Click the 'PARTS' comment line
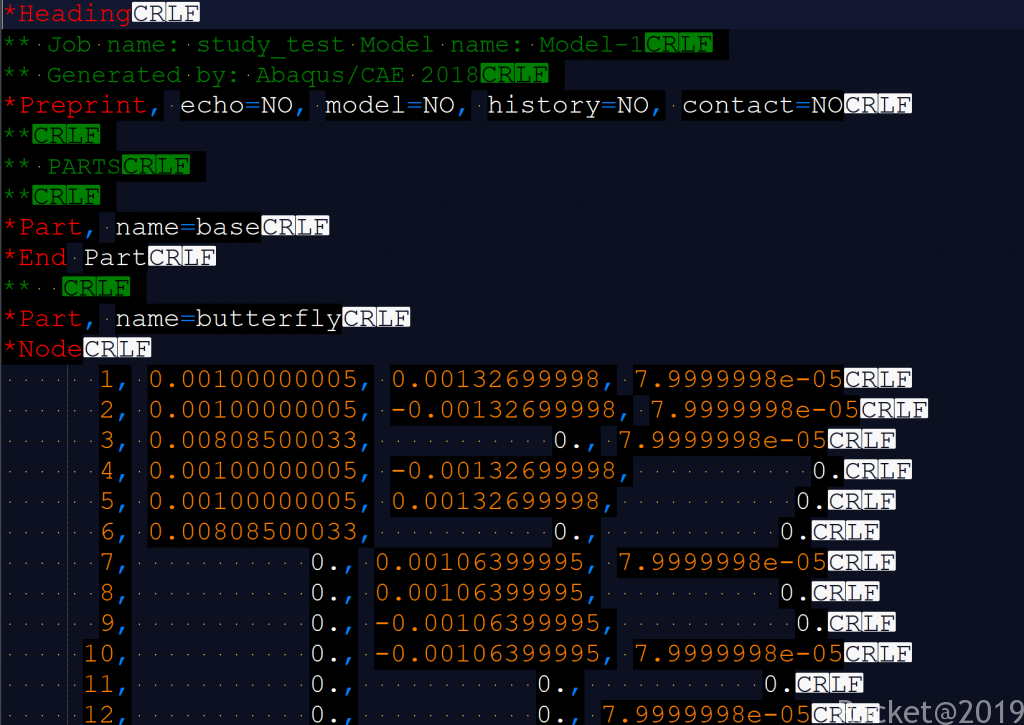1024x725 pixels. click(x=84, y=166)
